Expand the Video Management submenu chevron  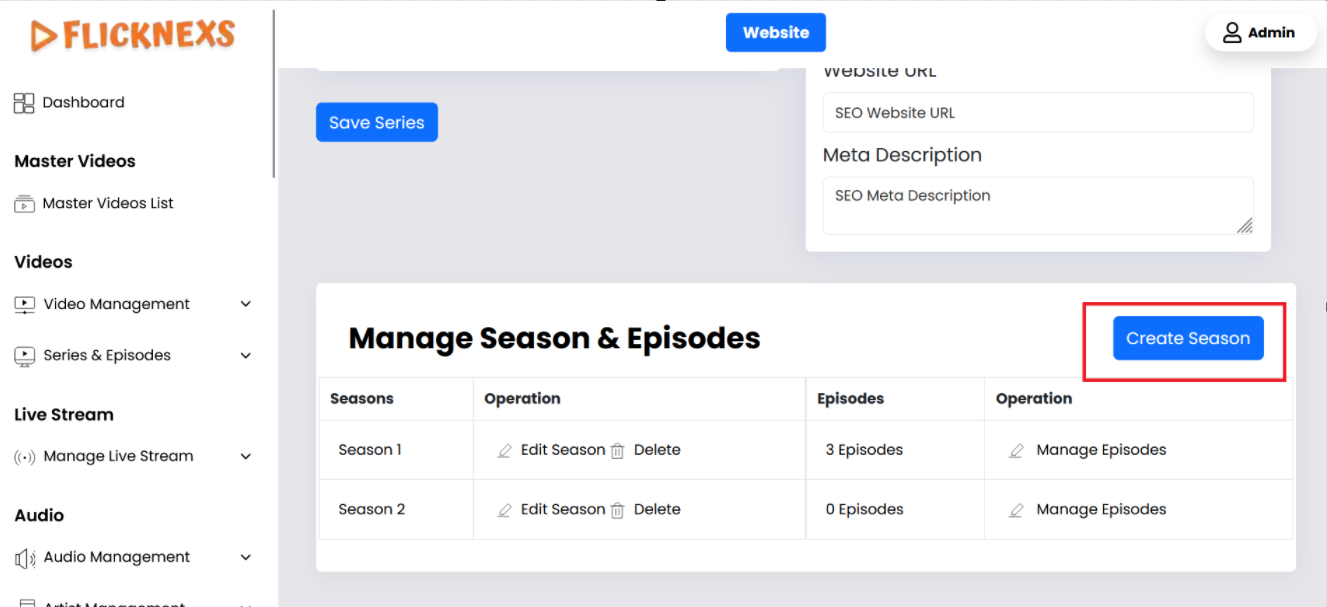(246, 305)
